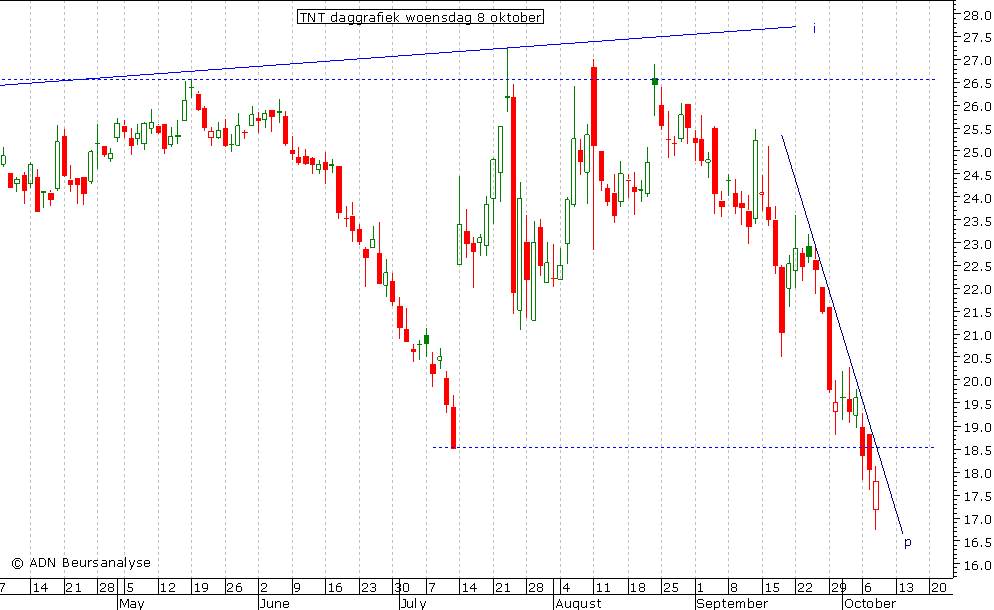Pick the 20.0 price axis value

tap(977, 382)
